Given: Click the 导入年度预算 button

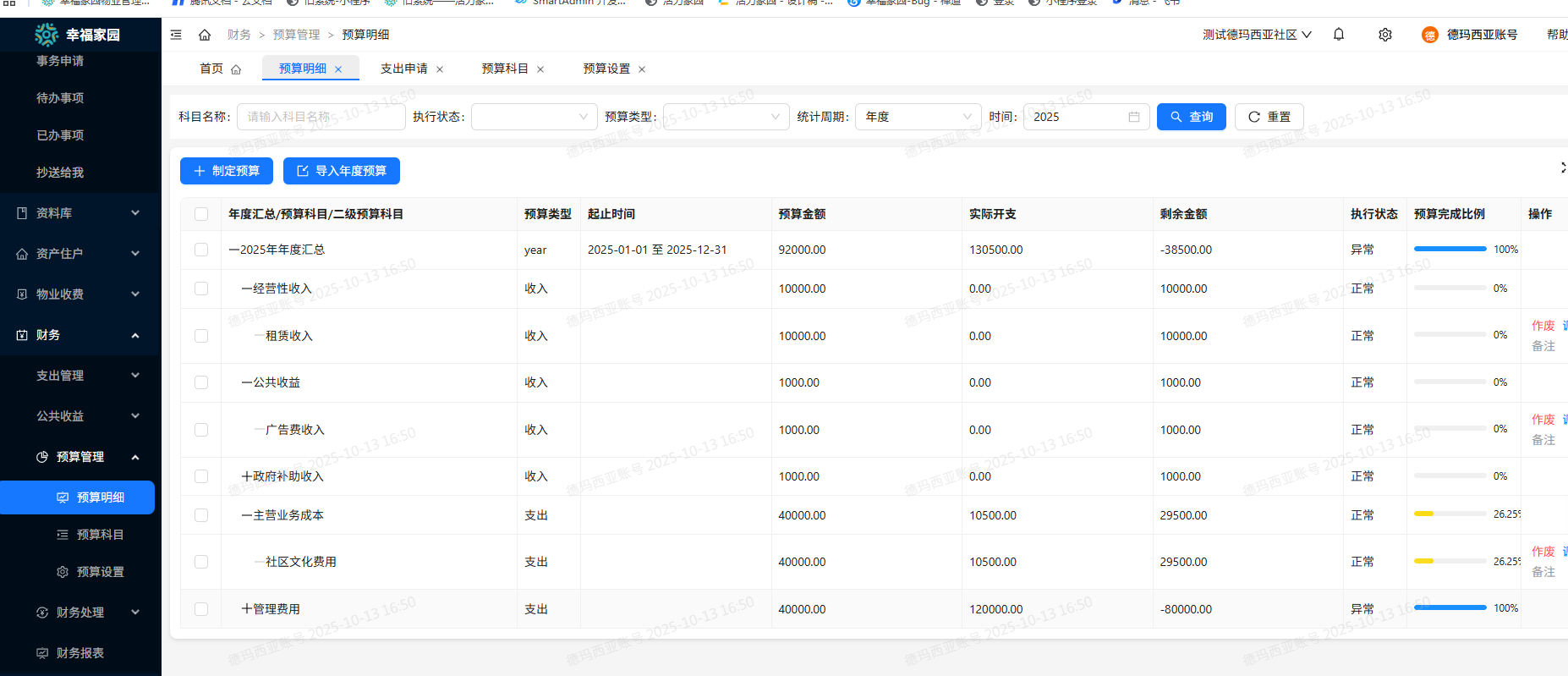Looking at the screenshot, I should [x=342, y=171].
